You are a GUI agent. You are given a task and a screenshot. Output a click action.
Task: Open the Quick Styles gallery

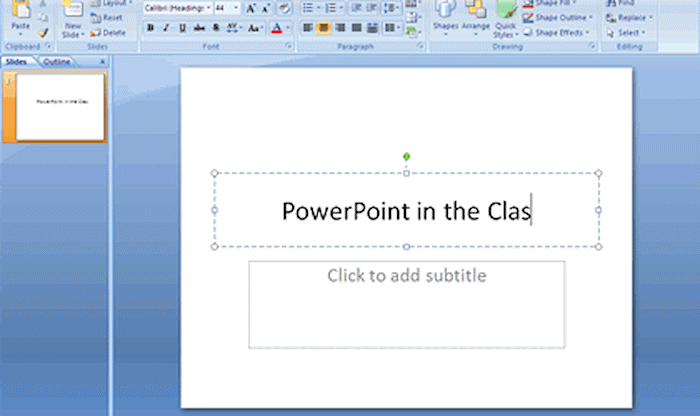click(506, 18)
